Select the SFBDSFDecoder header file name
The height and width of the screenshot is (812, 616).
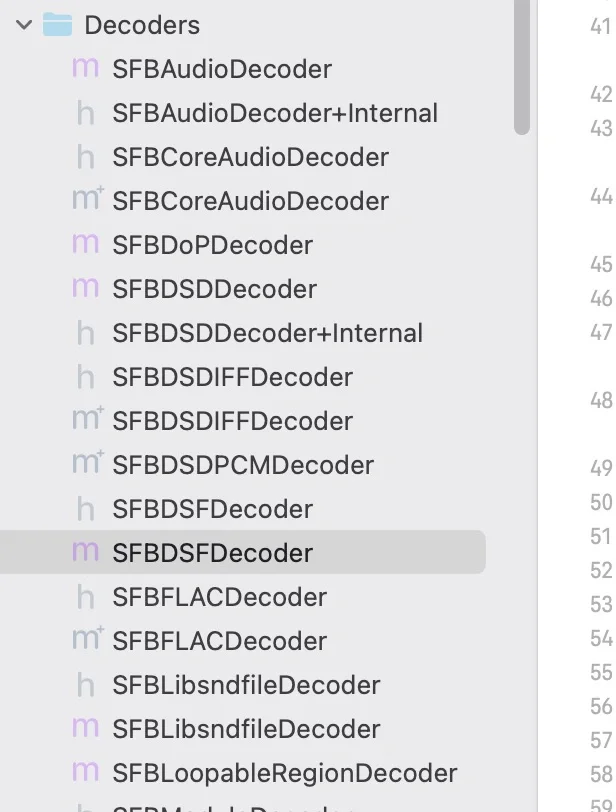tap(212, 509)
